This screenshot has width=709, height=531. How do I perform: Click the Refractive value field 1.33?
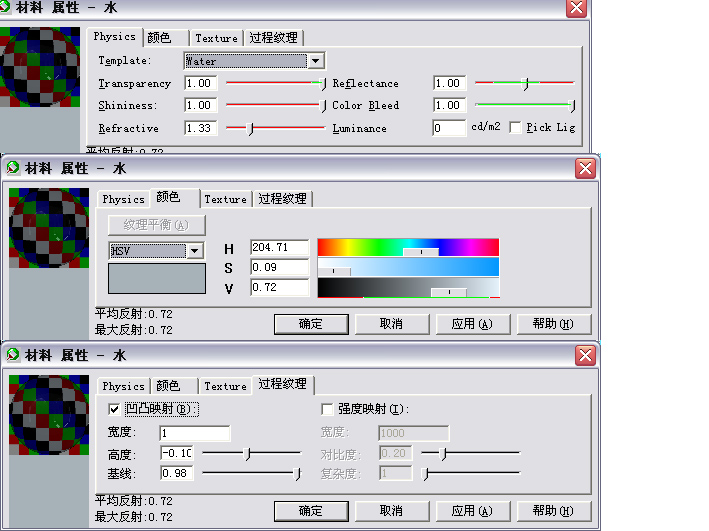[x=200, y=128]
